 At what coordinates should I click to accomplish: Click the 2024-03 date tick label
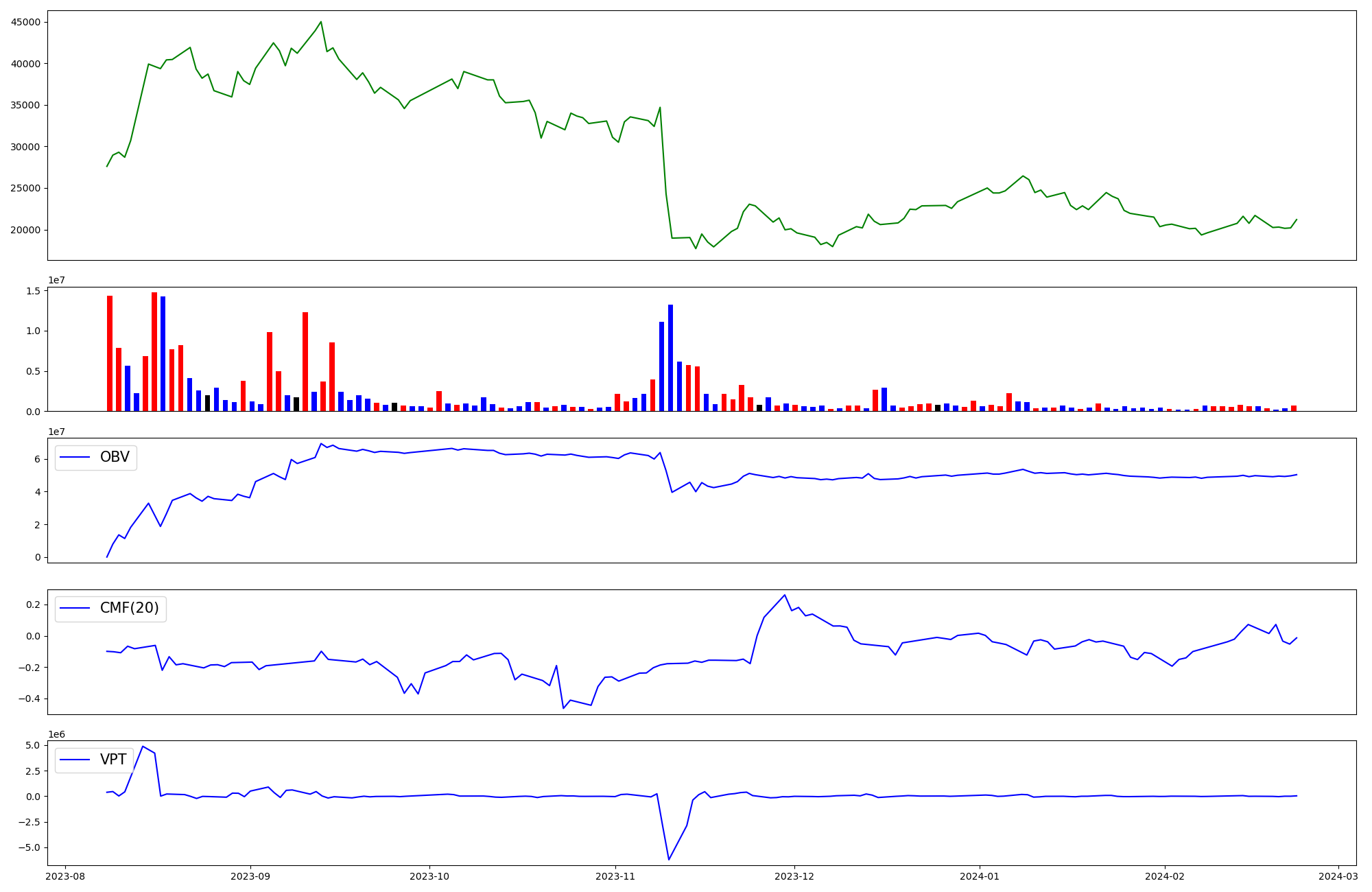click(x=1338, y=876)
